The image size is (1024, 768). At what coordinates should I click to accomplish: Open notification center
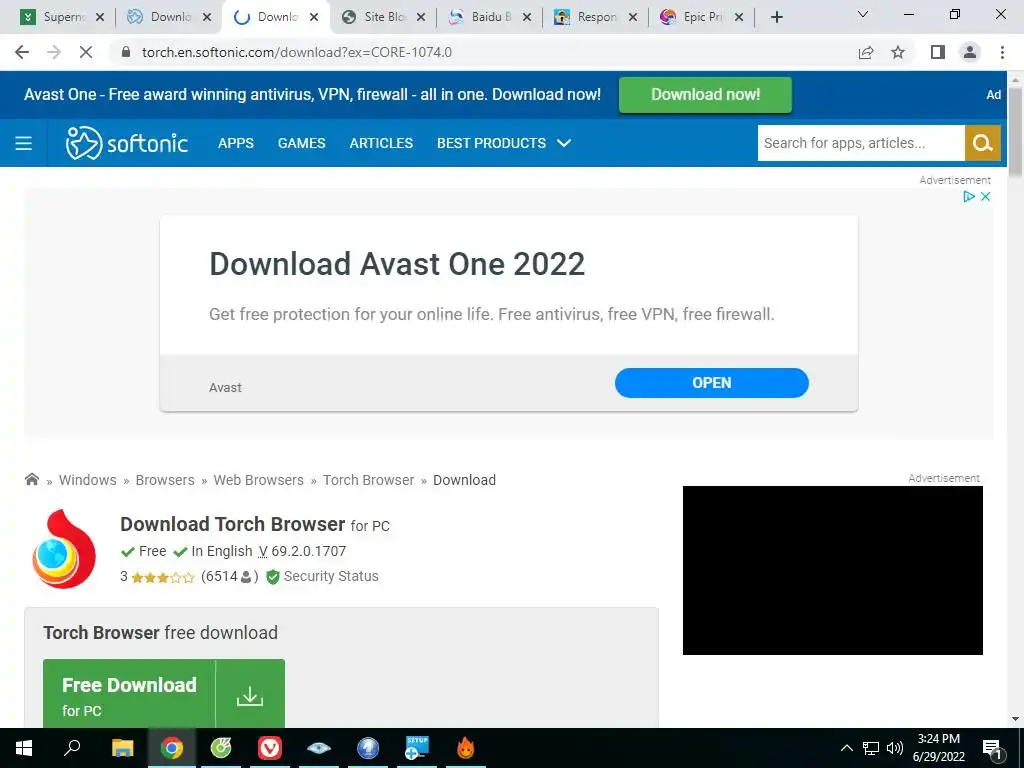click(x=993, y=749)
